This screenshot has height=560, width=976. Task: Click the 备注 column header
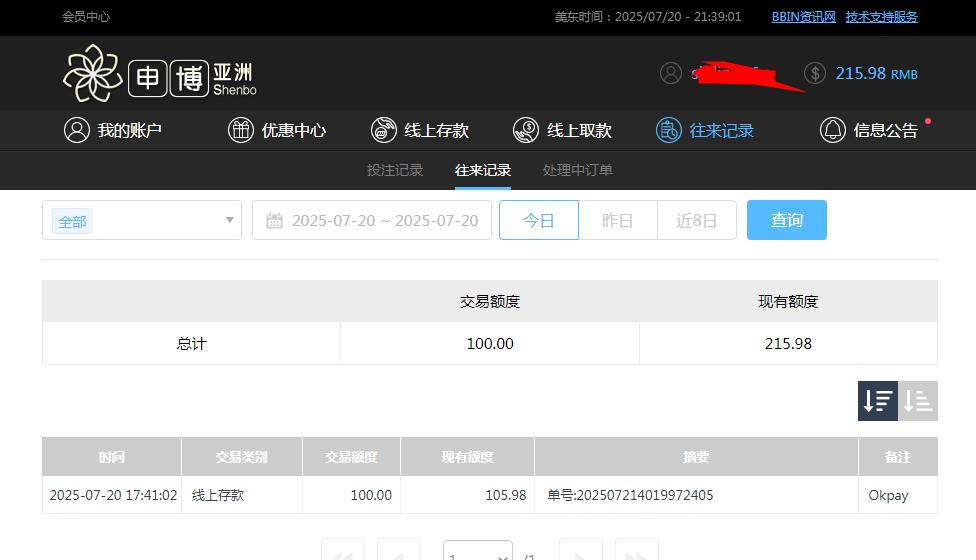(x=898, y=457)
